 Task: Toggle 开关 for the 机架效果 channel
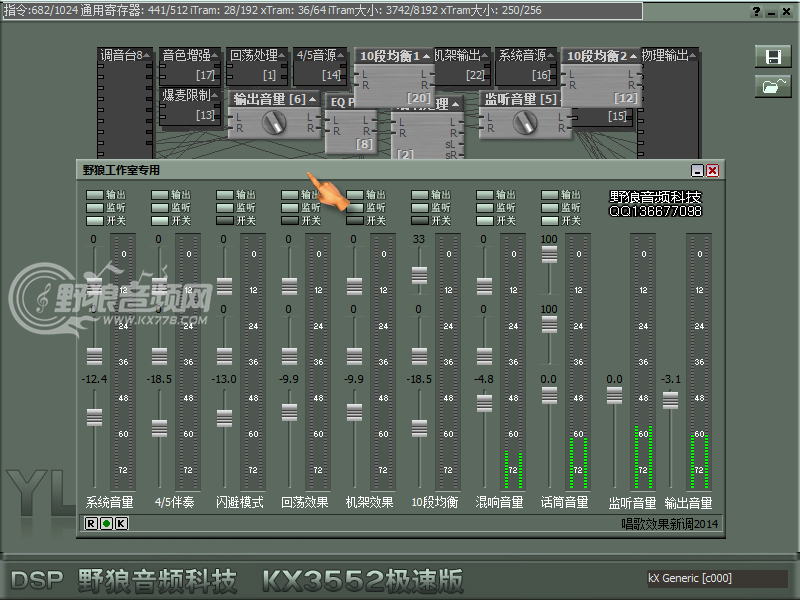click(x=355, y=220)
